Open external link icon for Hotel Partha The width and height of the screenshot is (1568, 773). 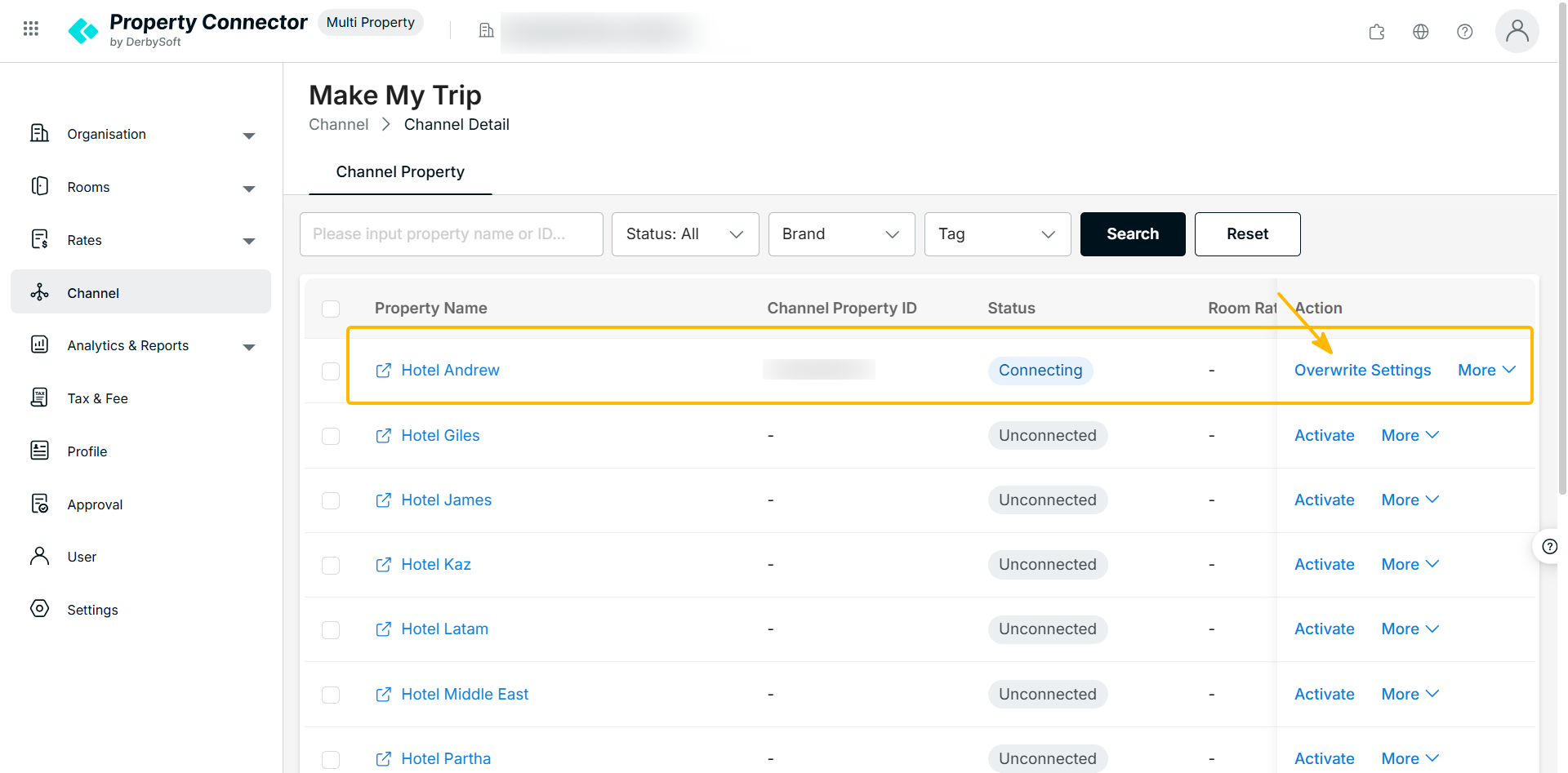(383, 759)
